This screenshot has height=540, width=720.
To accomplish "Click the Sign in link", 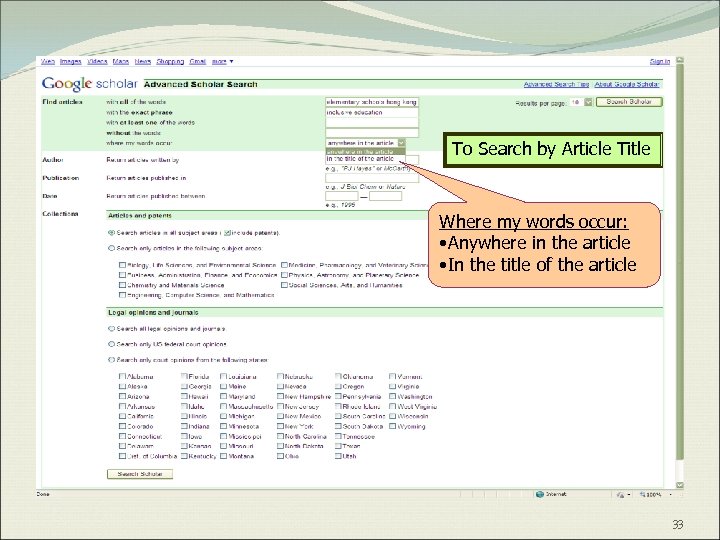I will [660, 62].
